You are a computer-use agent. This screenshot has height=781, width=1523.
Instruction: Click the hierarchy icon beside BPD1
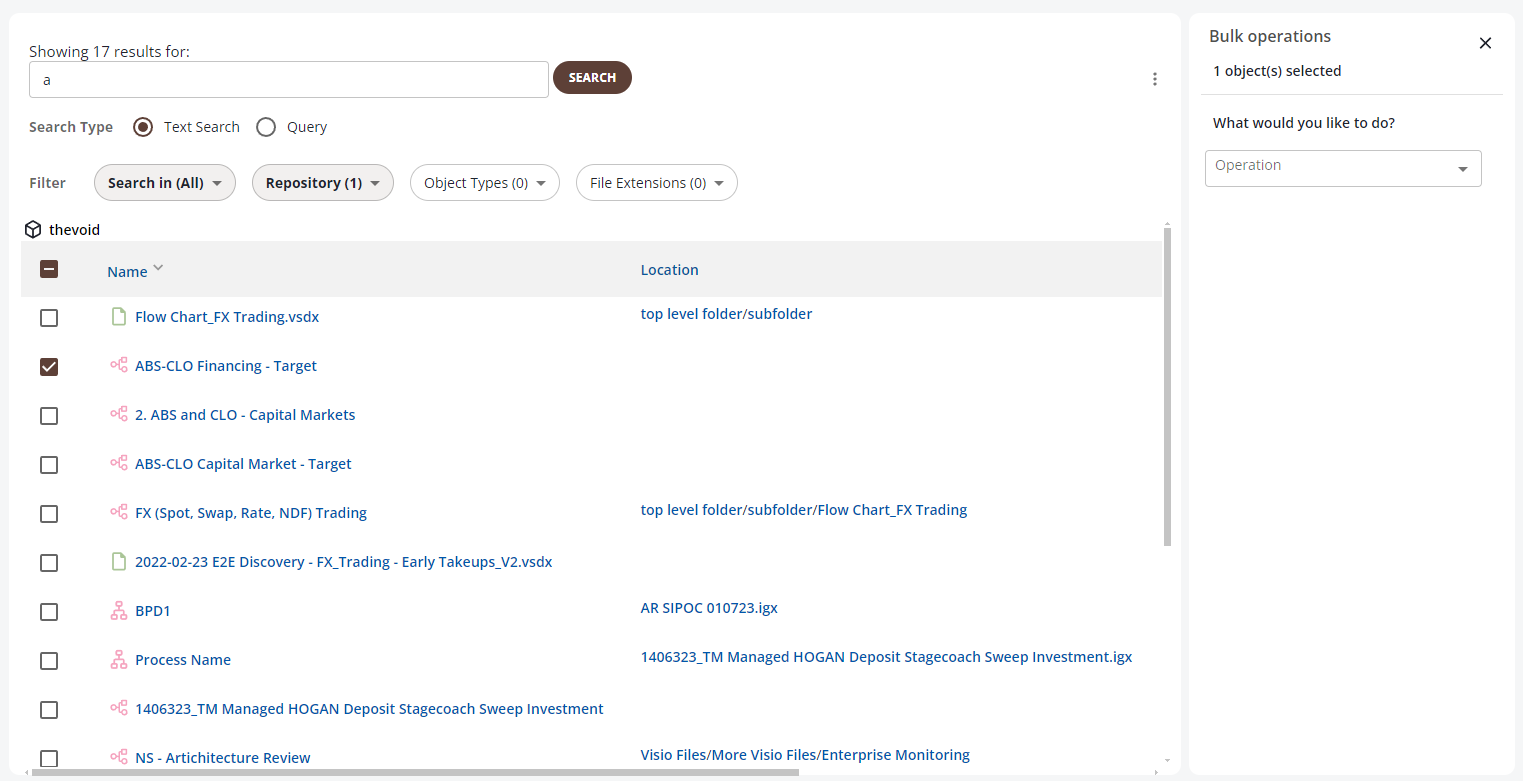(x=119, y=611)
